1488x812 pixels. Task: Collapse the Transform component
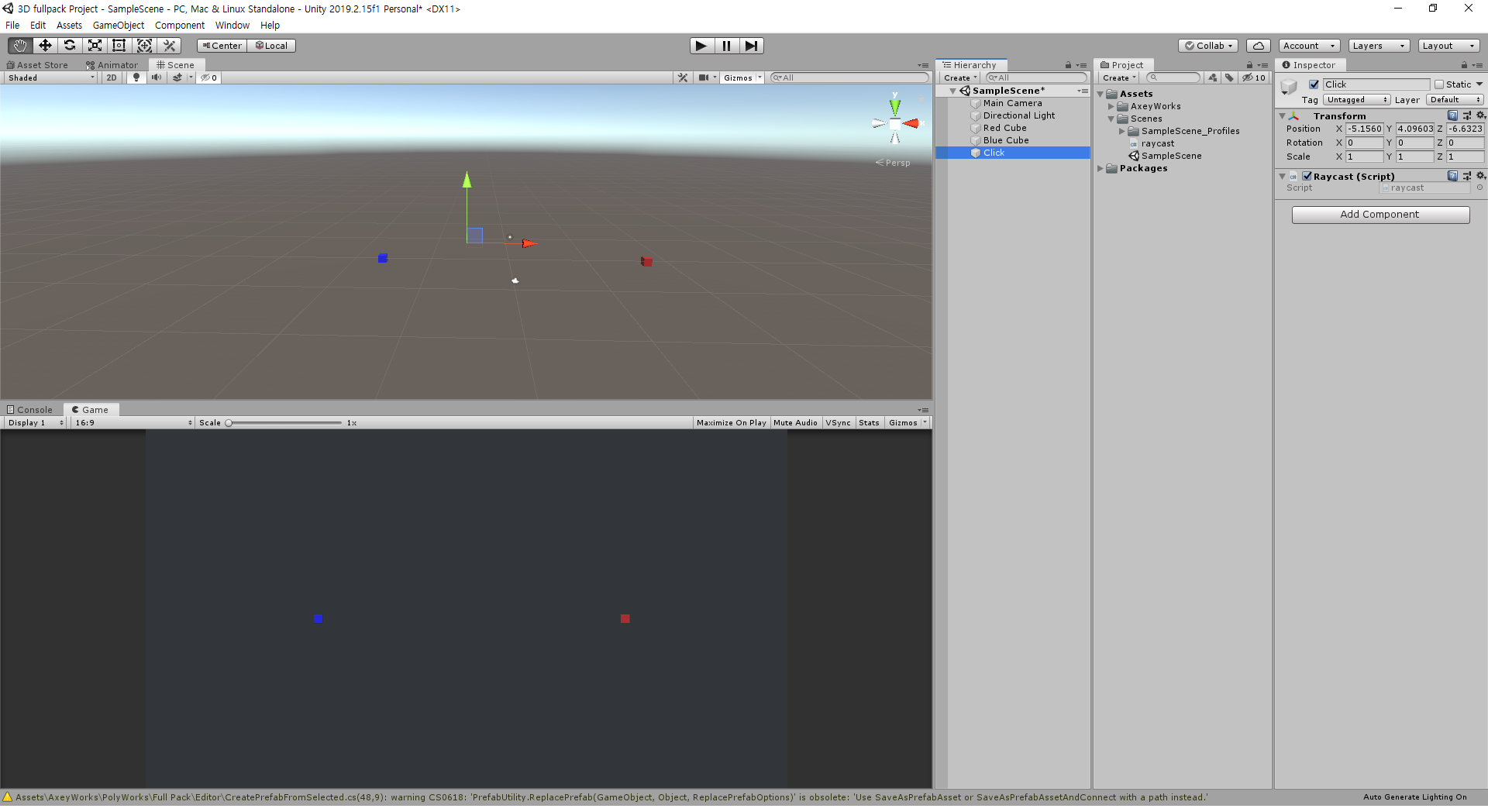pyautogui.click(x=1282, y=115)
